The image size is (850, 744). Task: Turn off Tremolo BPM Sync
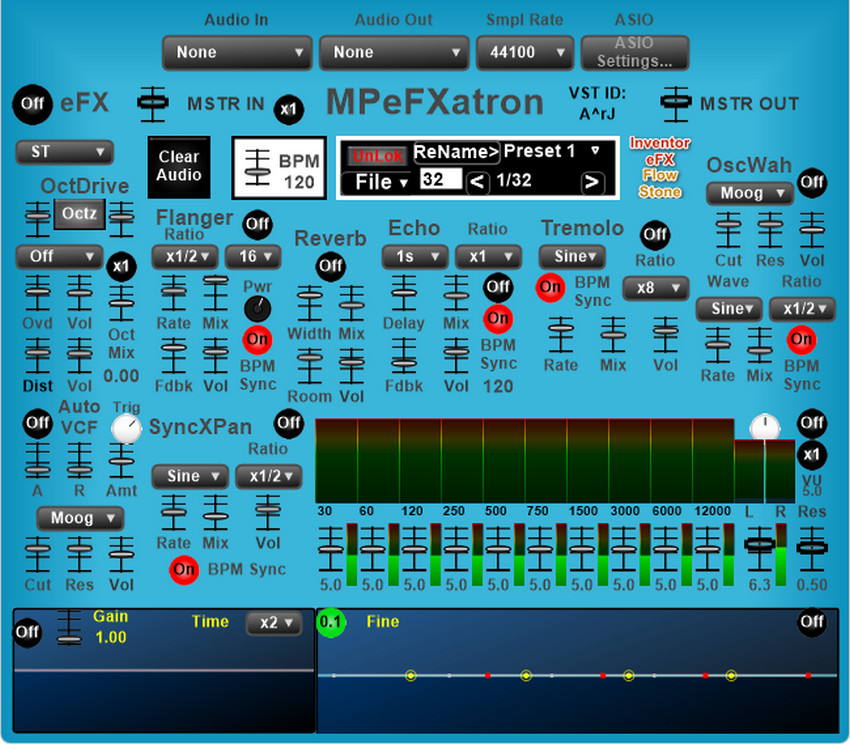coord(550,287)
